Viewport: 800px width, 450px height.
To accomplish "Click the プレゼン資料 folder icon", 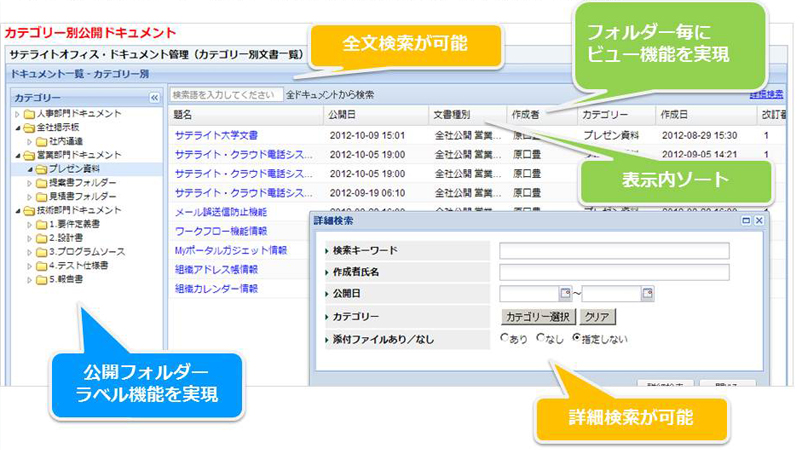I will (x=42, y=170).
